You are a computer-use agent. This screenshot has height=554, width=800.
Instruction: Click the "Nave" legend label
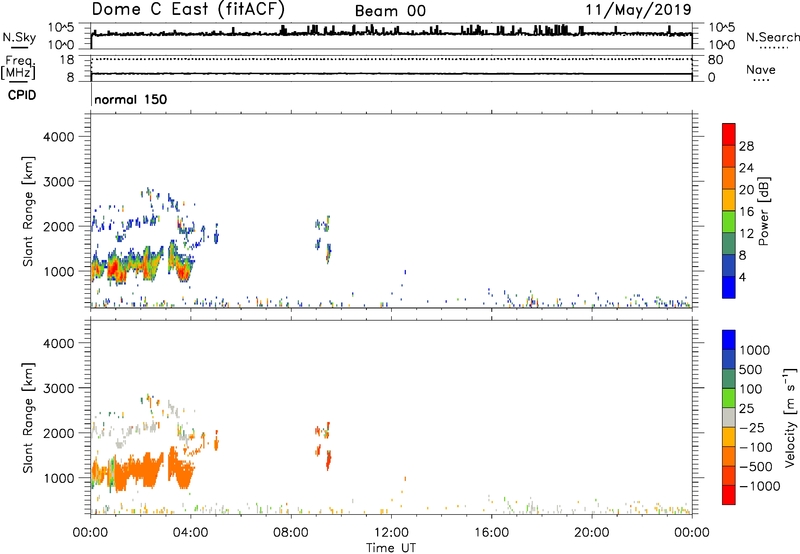pos(761,69)
